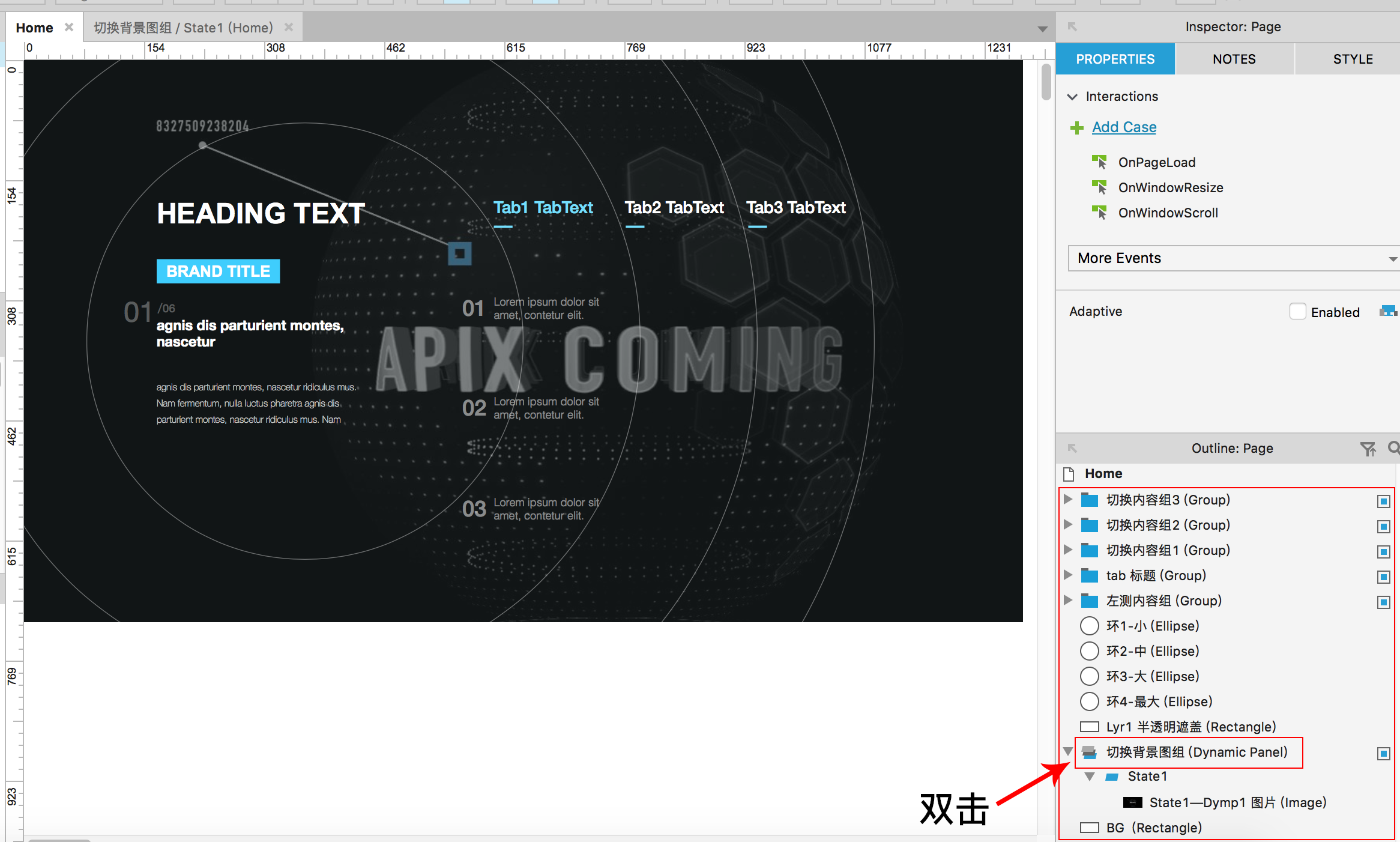Select the 环1-小 Ellipse in outline
Image resolution: width=1400 pixels, height=842 pixels.
[x=1152, y=626]
